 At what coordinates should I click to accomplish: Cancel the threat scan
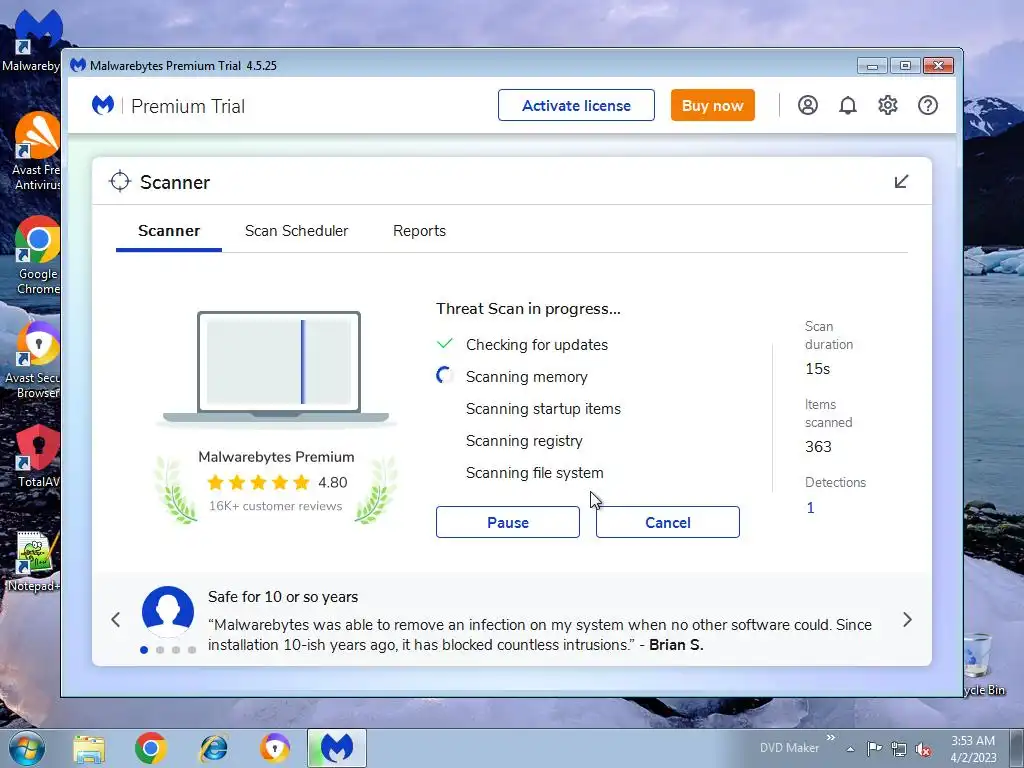tap(667, 522)
